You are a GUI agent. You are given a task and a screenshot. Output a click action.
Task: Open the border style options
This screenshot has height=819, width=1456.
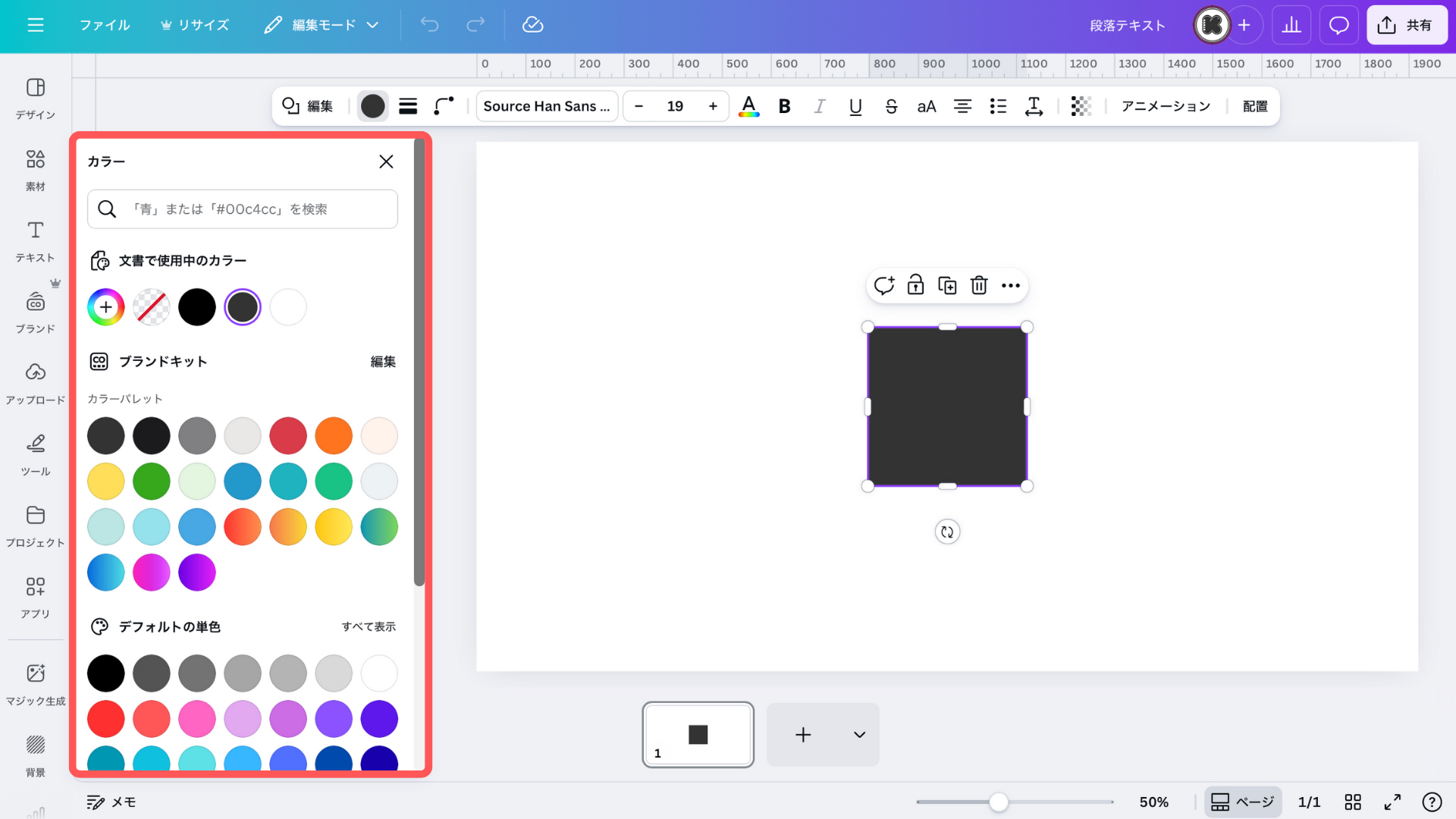point(408,106)
